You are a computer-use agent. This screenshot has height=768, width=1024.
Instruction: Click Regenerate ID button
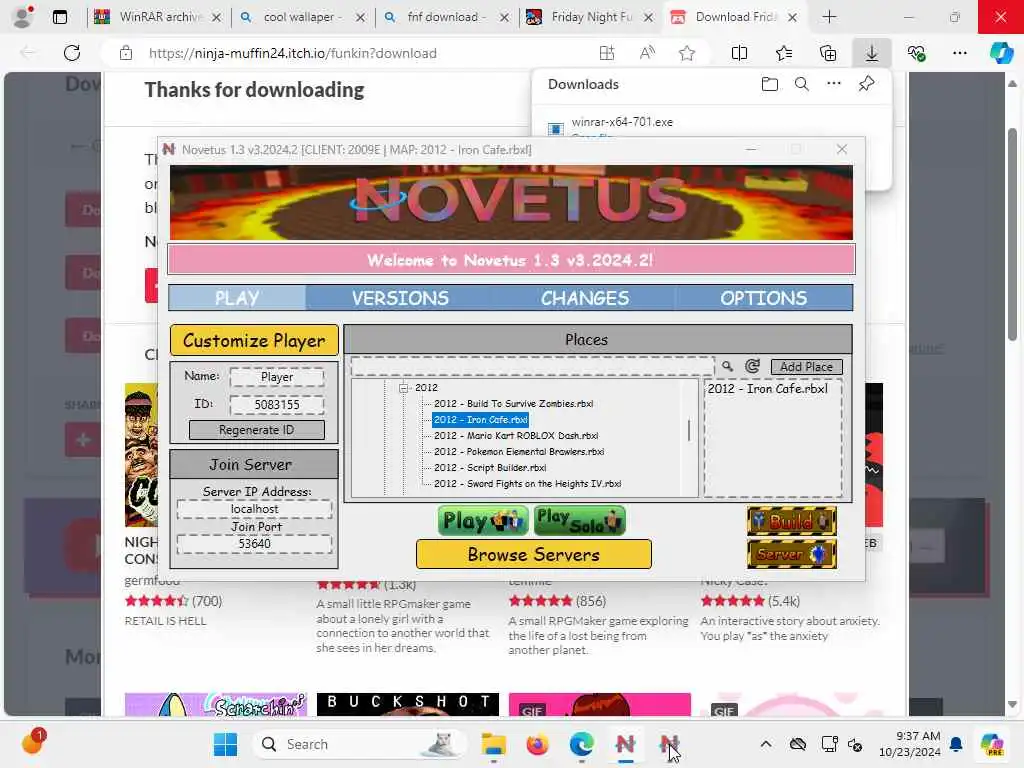point(257,430)
